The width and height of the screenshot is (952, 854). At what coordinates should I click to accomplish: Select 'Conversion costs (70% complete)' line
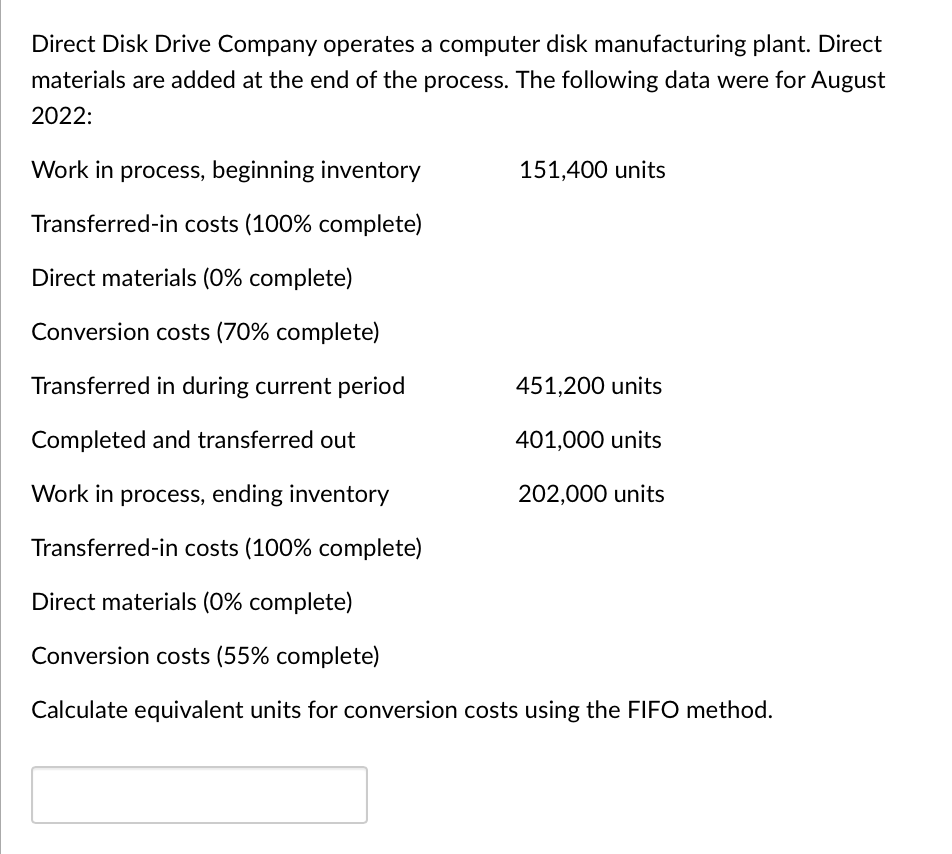tap(204, 332)
